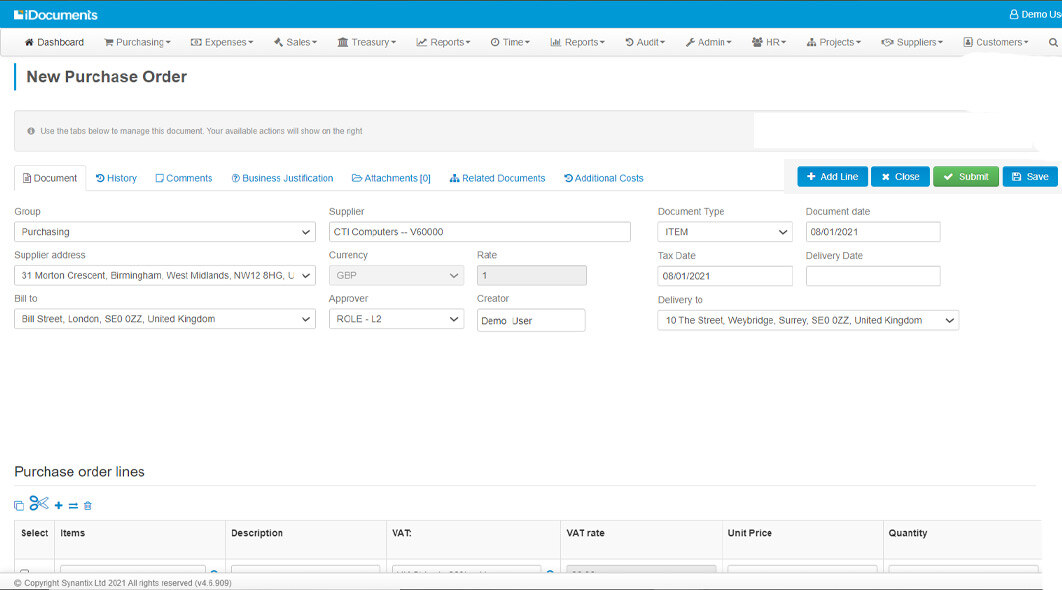Expand the Delivery to address dropdown
This screenshot has width=1062, height=590.
pyautogui.click(x=808, y=320)
